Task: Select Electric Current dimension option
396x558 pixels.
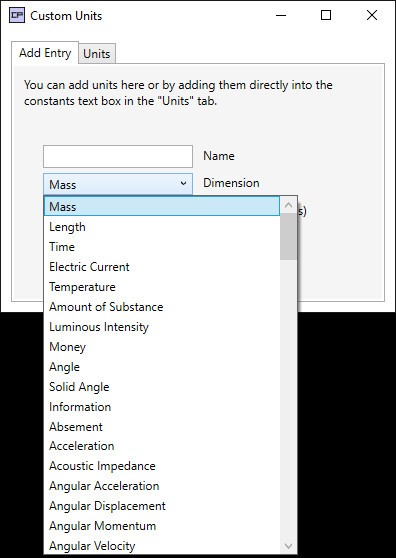Action: tap(162, 267)
